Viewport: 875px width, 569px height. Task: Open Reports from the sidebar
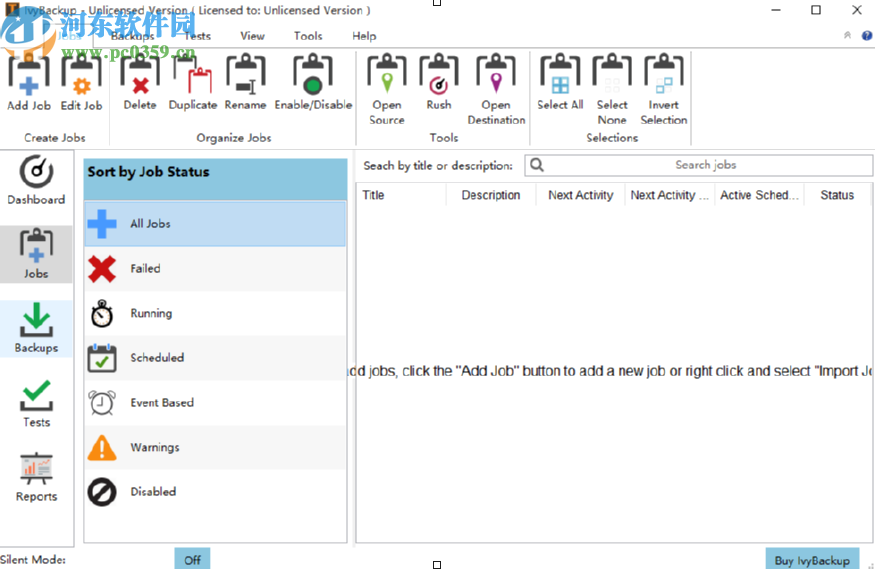point(36,478)
